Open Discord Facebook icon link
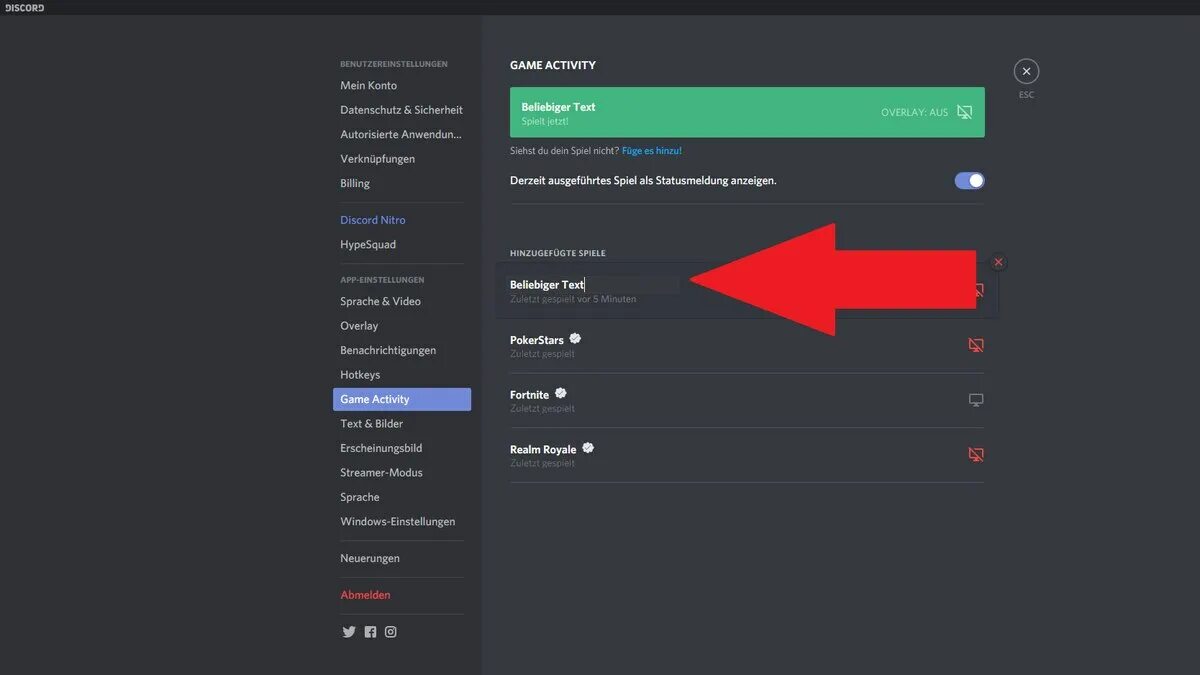 370,632
